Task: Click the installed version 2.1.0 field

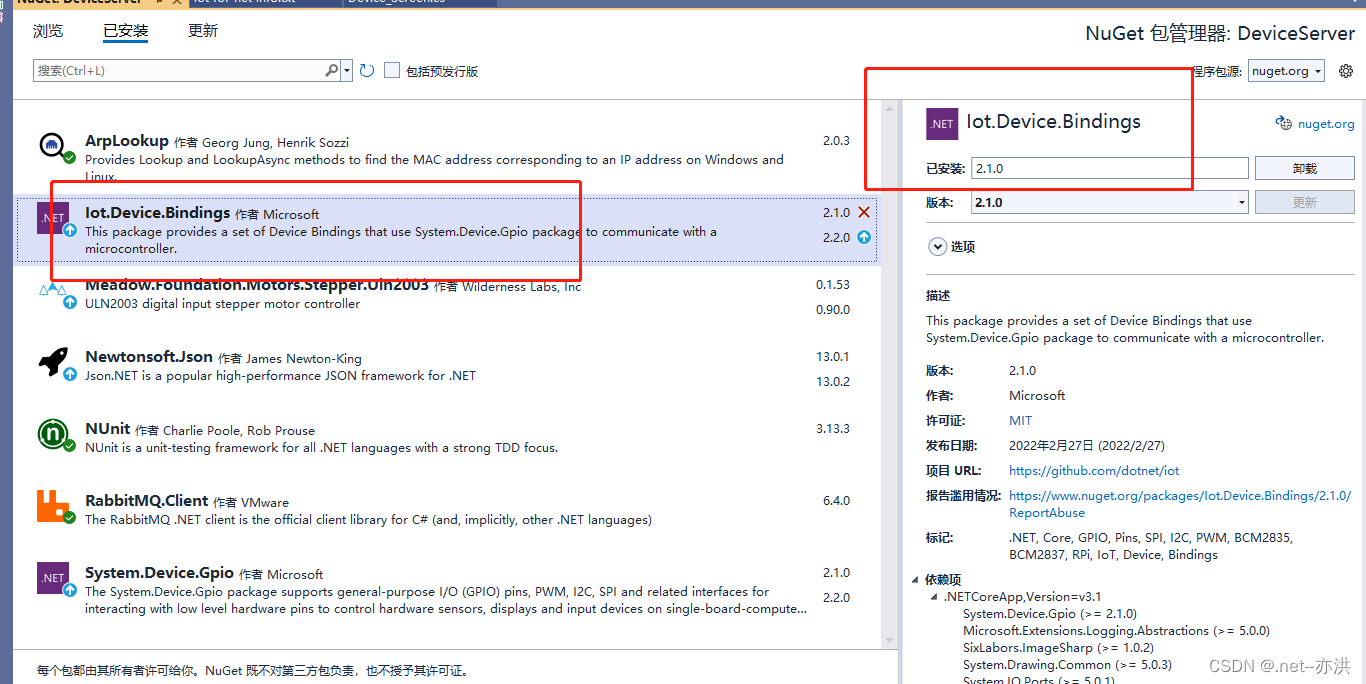Action: pos(1110,168)
